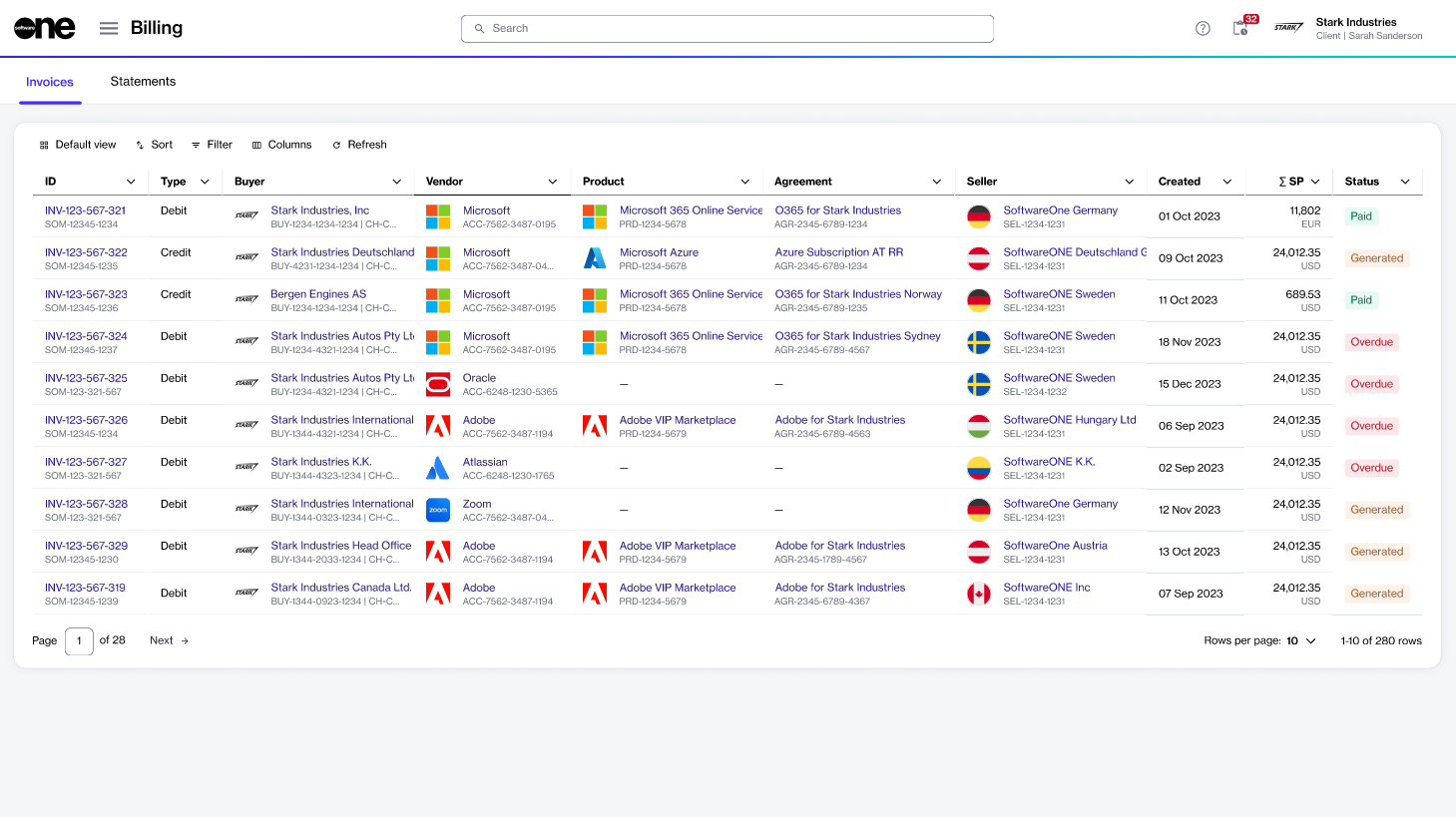Open notifications with 32 badge
The image size is (1456, 817).
(1240, 28)
